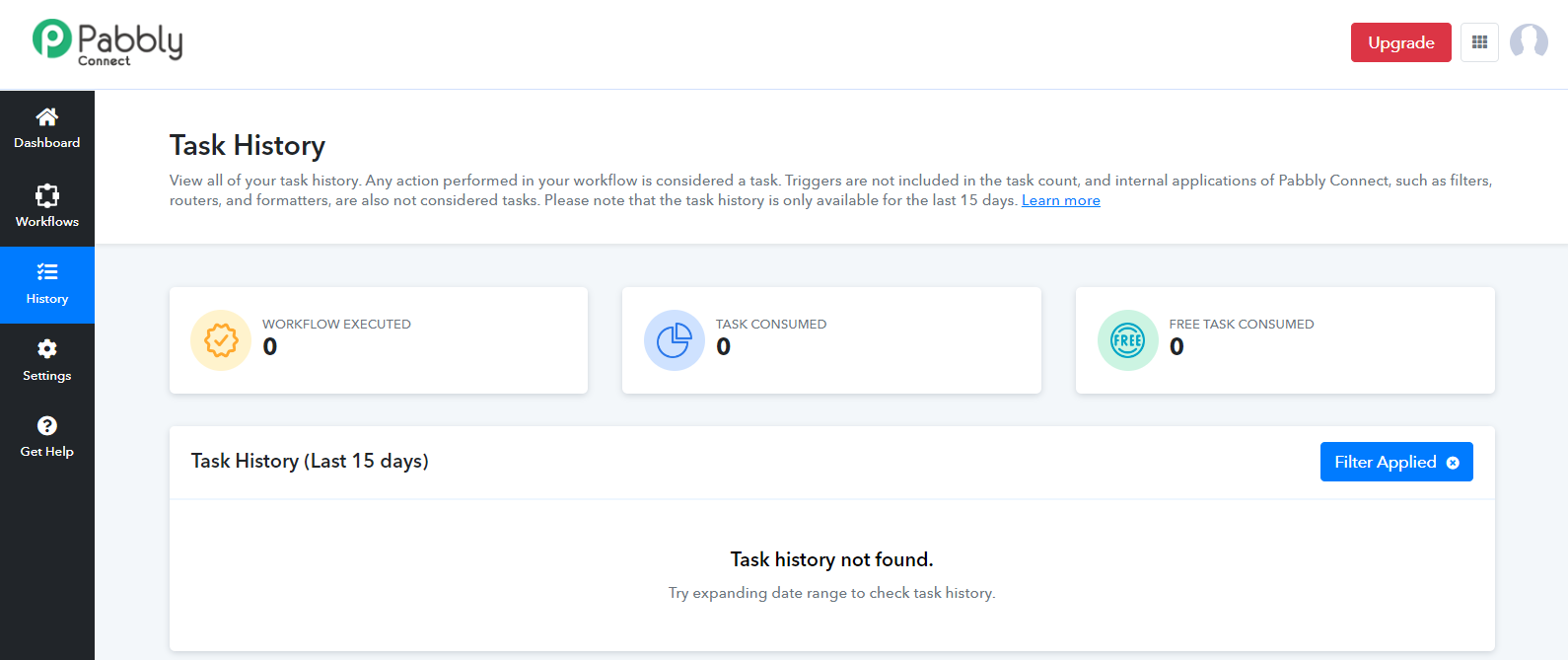Screen dimensions: 1568x660
Task: Select the Free Task Consumed card
Action: pyautogui.click(x=1285, y=340)
